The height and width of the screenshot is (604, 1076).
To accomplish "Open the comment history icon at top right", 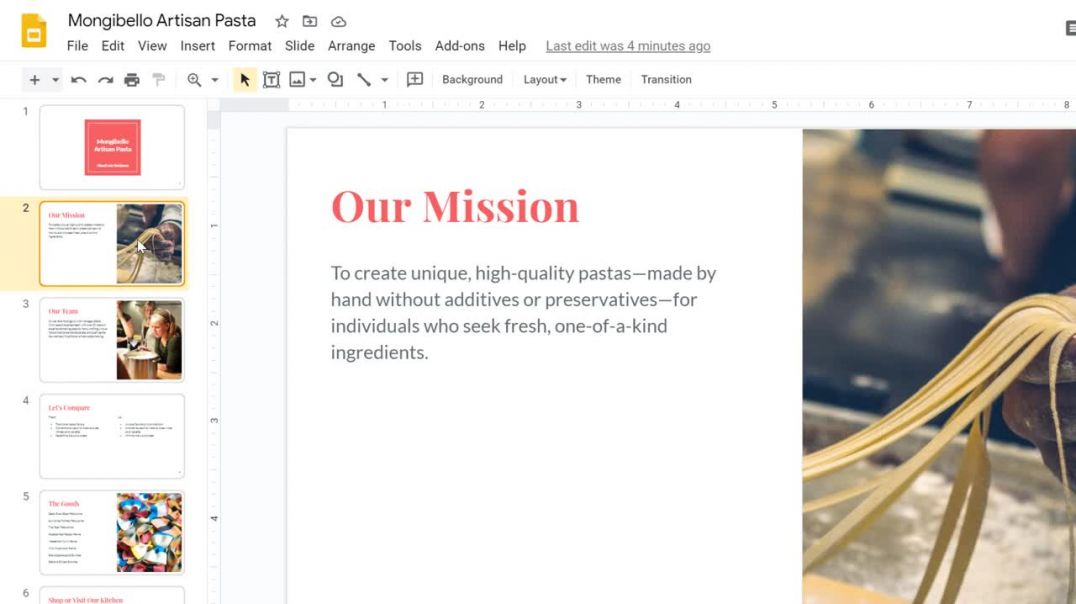I will click(x=1071, y=28).
